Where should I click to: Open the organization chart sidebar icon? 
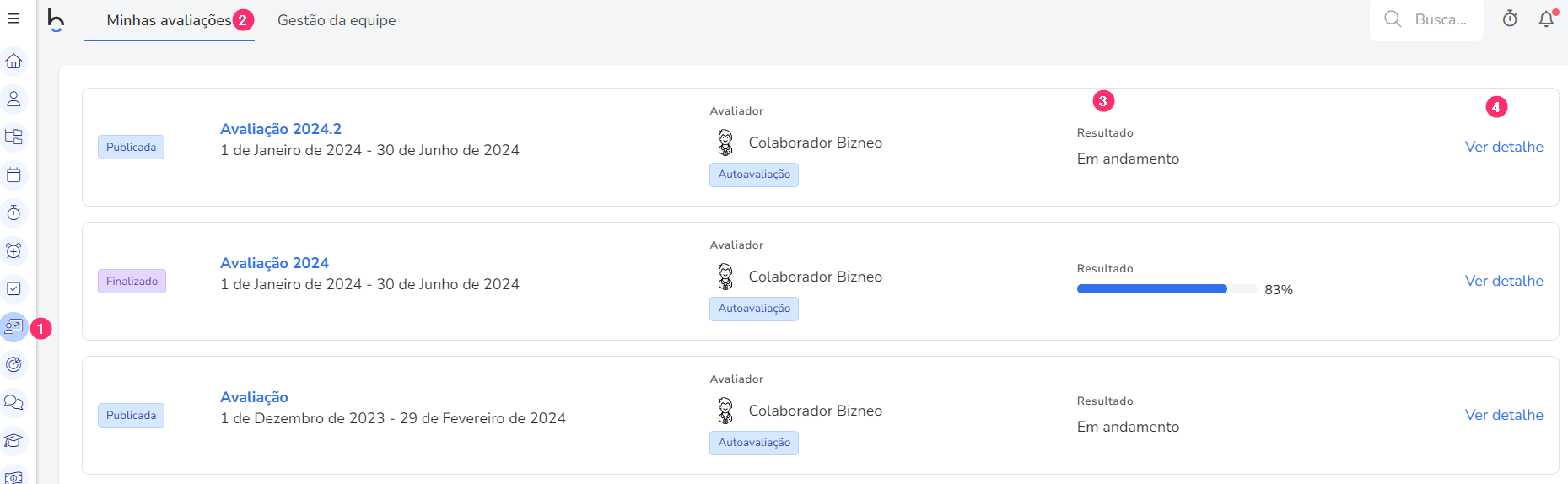(x=13, y=137)
